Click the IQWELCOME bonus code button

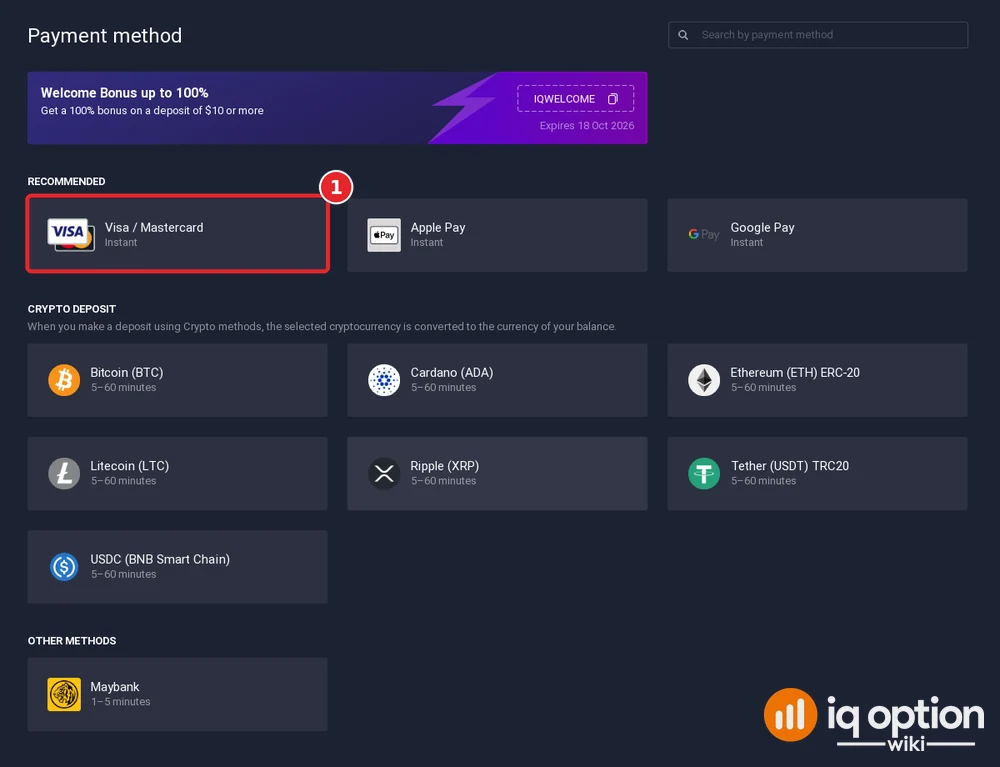pos(575,99)
